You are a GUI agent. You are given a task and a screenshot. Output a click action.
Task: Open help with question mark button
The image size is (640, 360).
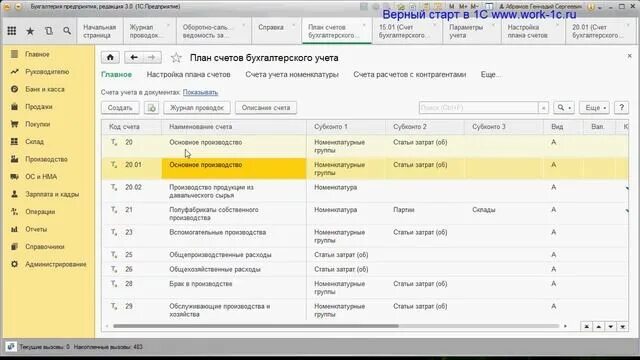[621, 108]
